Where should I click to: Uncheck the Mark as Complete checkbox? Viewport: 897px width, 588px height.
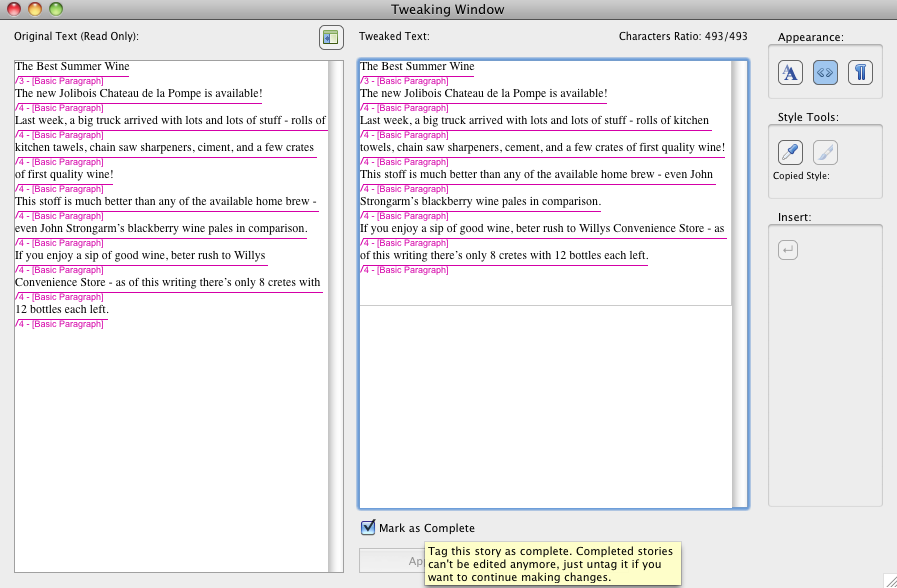pos(368,528)
